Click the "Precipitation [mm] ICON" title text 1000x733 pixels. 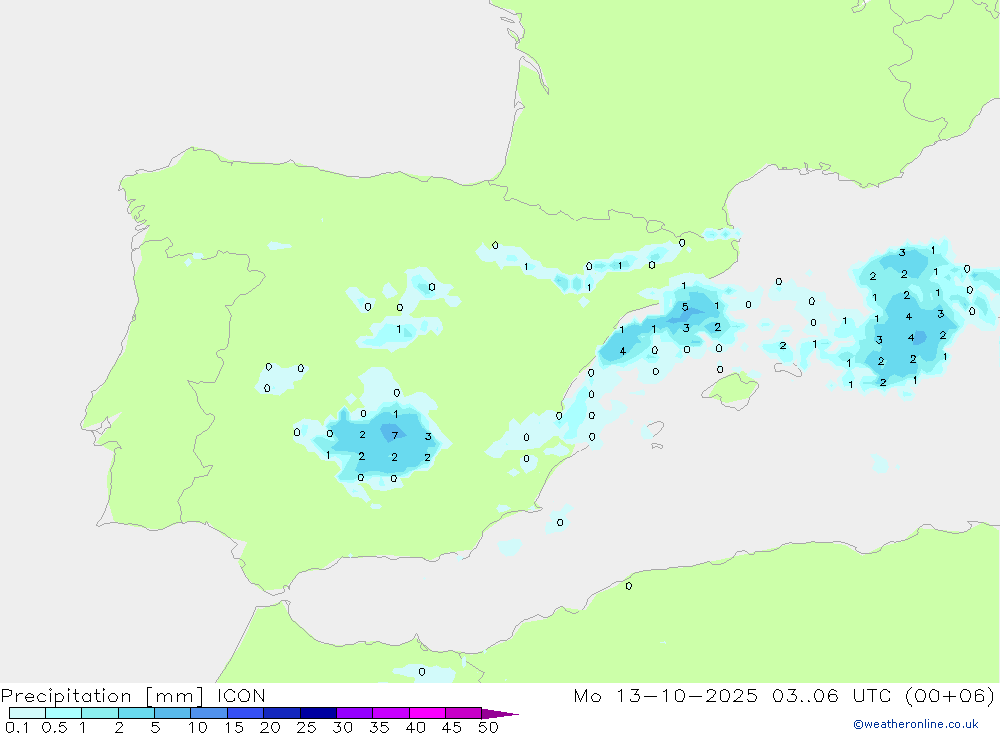(x=133, y=695)
